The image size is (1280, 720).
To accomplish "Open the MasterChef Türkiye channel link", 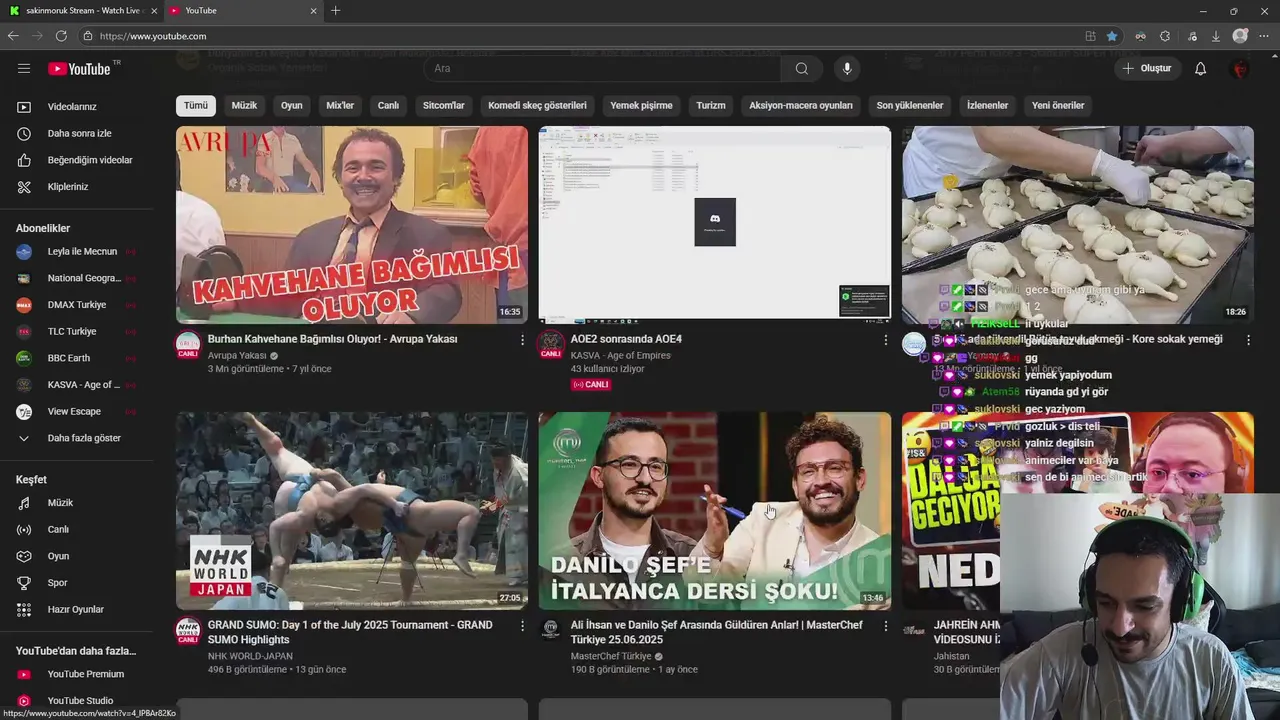I will click(611, 656).
